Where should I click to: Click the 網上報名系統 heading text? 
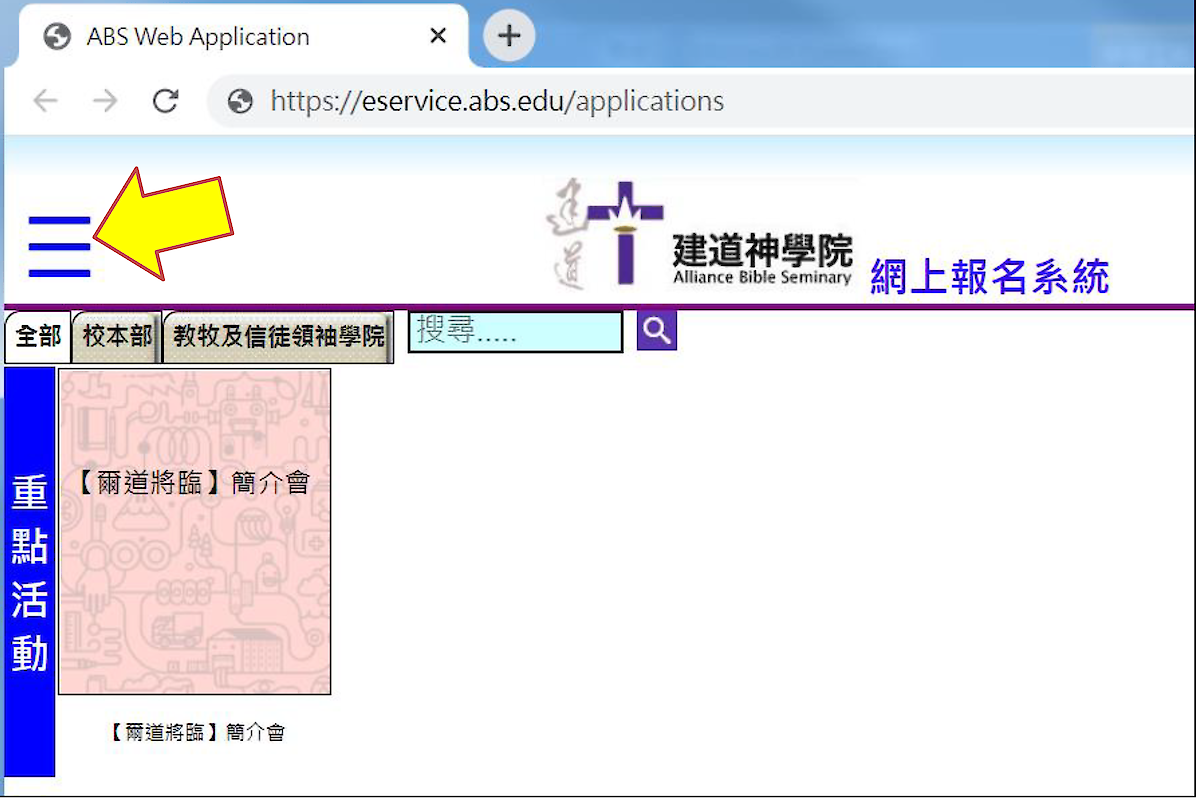[989, 276]
